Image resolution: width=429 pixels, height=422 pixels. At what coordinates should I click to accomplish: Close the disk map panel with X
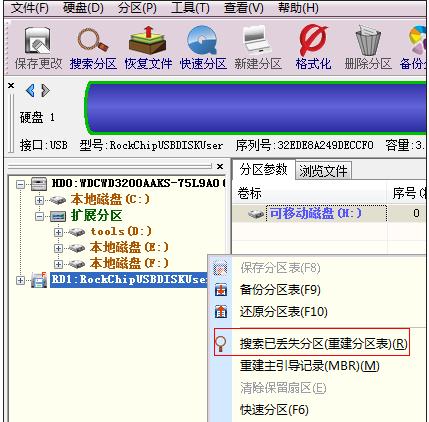11,86
